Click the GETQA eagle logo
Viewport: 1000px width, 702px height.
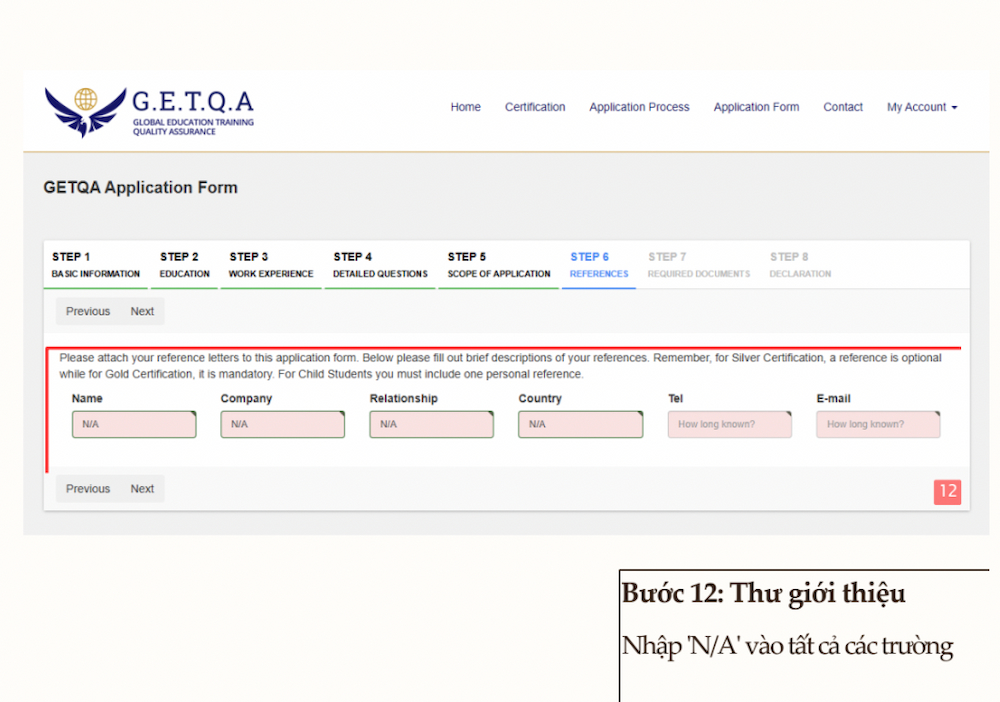[85, 111]
